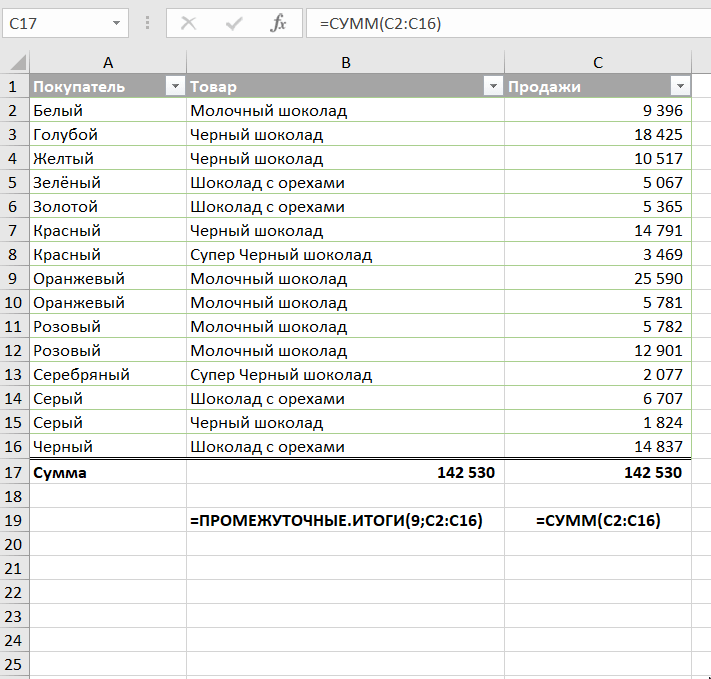The height and width of the screenshot is (679, 711).
Task: Select column B header
Action: point(345,63)
